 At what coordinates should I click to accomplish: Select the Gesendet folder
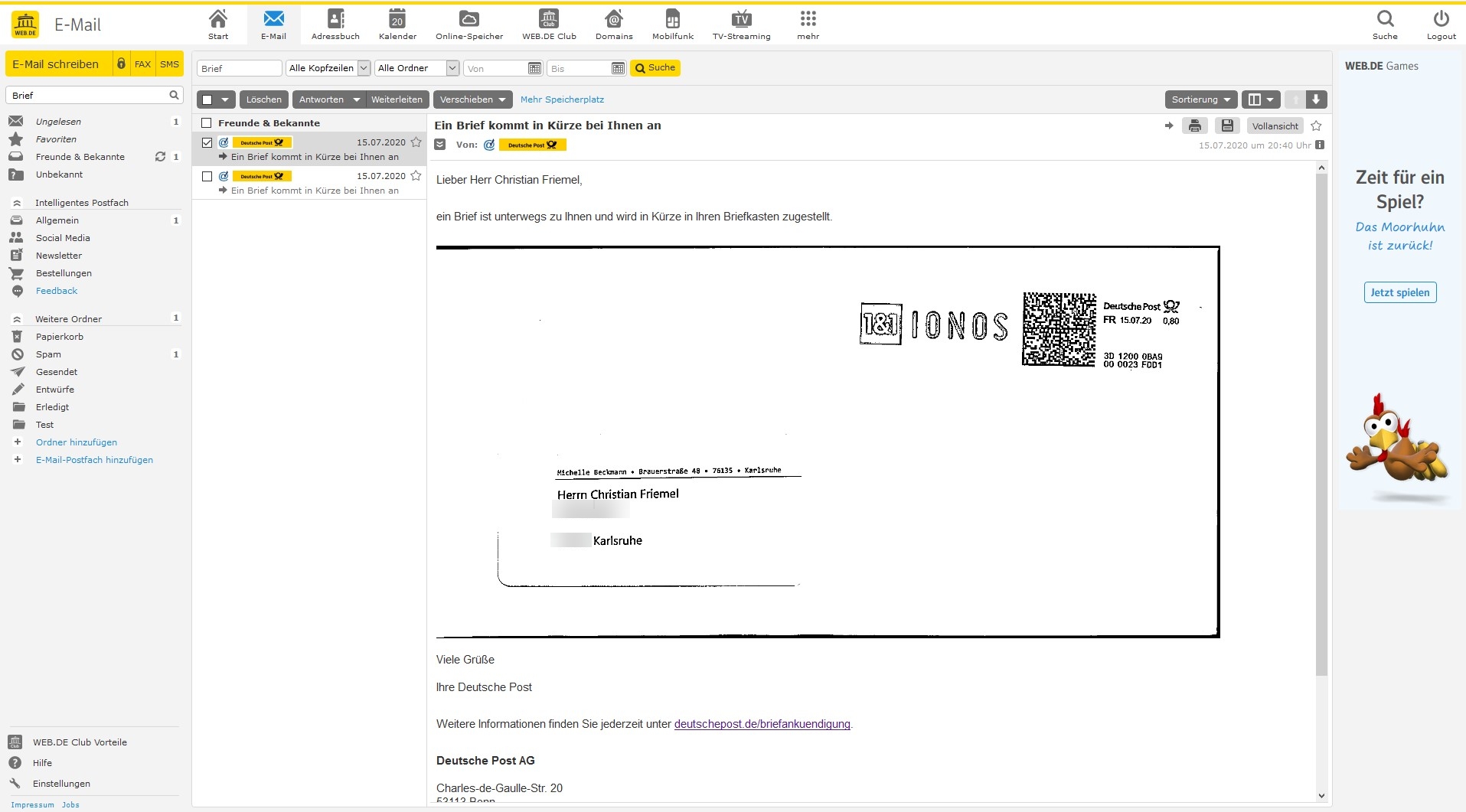pos(57,372)
